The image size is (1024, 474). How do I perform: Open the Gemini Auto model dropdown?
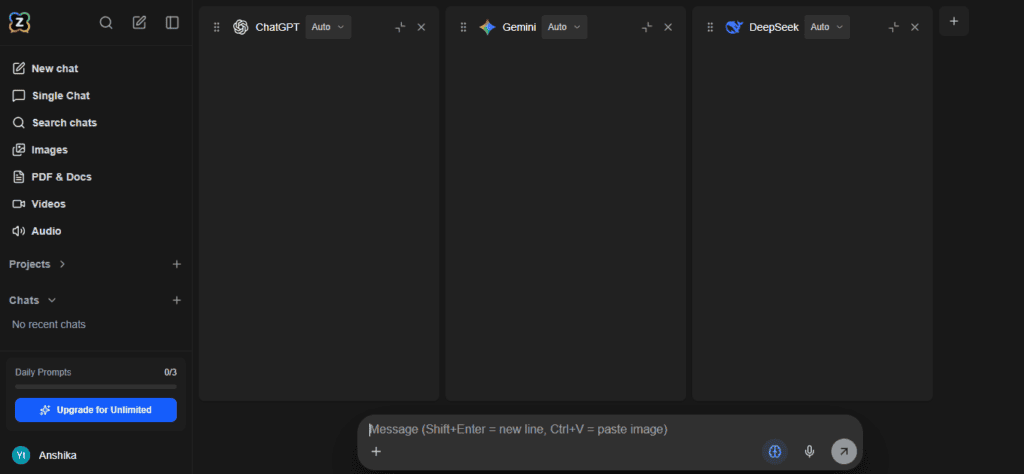click(x=564, y=27)
